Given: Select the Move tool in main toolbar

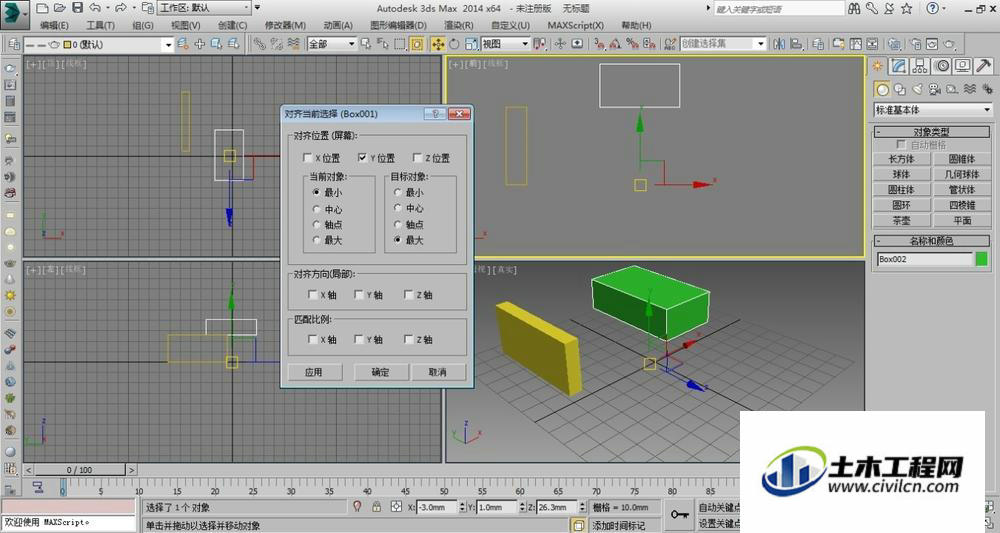Looking at the screenshot, I should click(x=438, y=44).
